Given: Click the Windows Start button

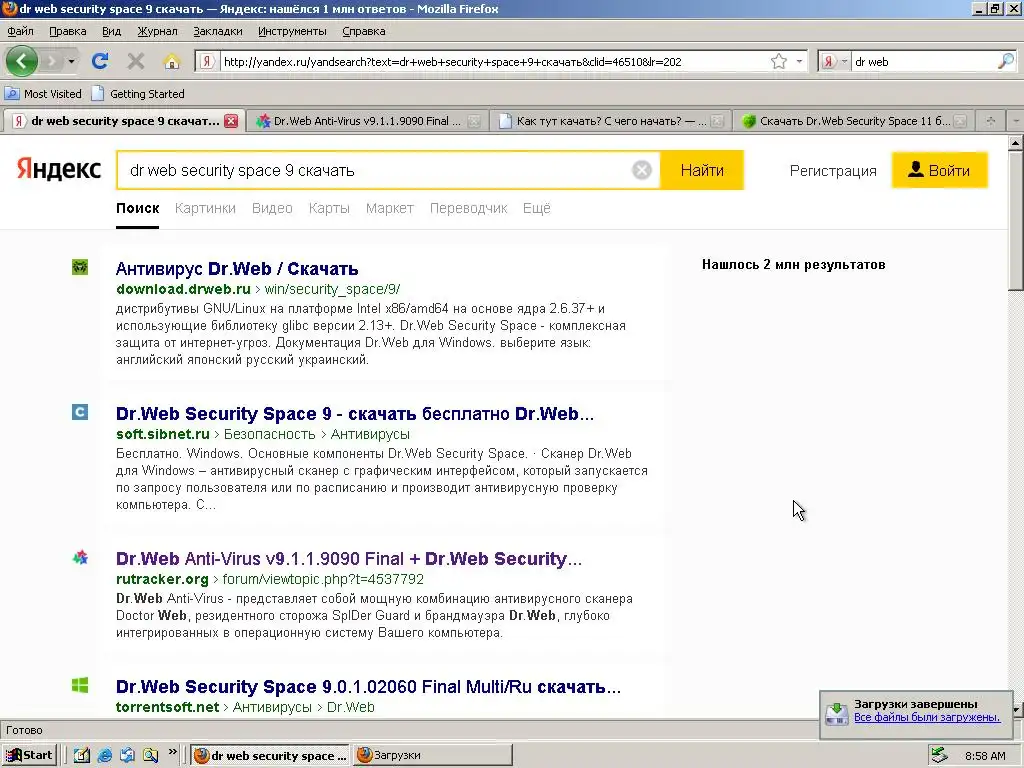Looking at the screenshot, I should tap(29, 756).
